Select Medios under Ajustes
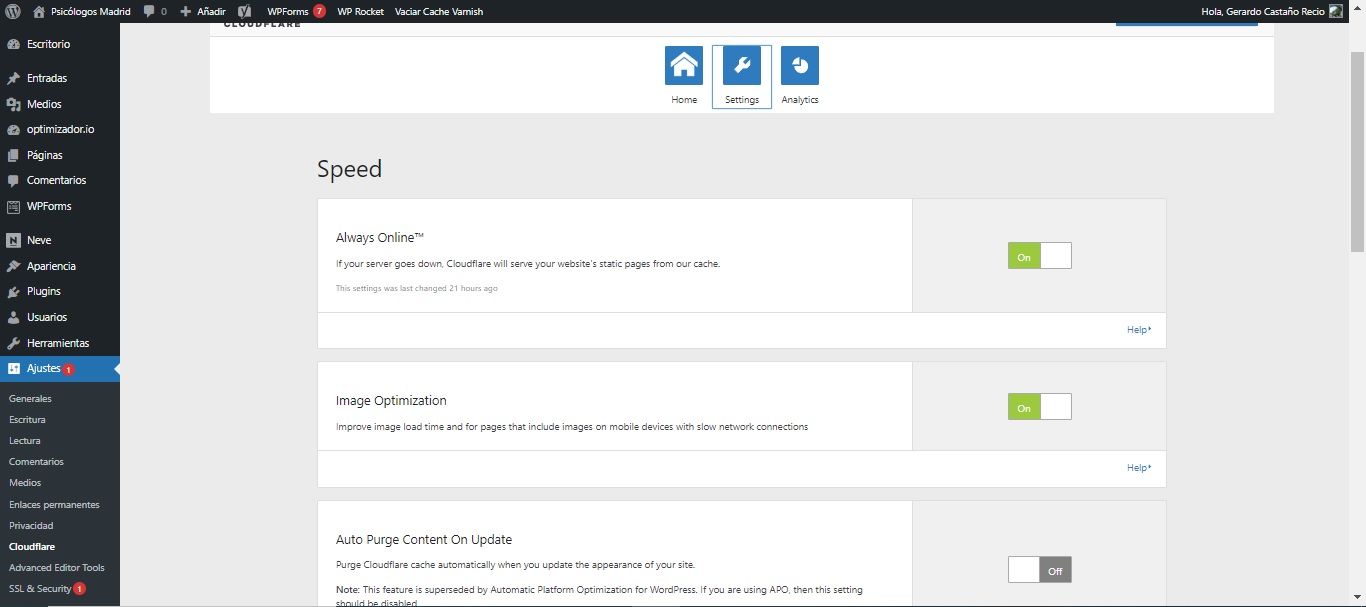The image size is (1366, 607). click(25, 483)
